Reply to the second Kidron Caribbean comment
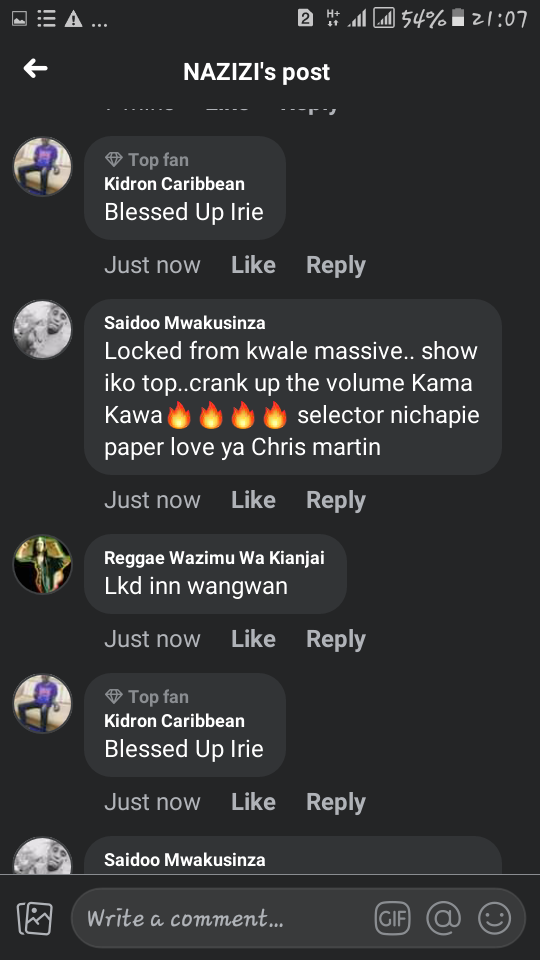 (x=336, y=802)
